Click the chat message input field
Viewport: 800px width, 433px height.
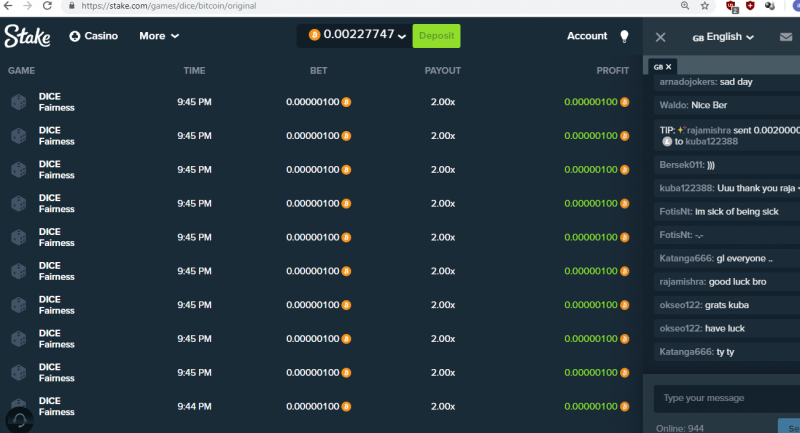727,398
